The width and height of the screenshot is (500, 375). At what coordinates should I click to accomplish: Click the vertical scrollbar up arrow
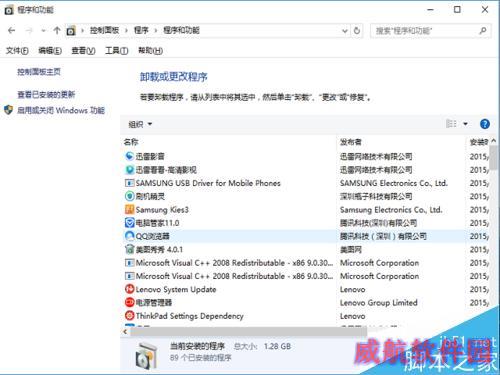(494, 141)
